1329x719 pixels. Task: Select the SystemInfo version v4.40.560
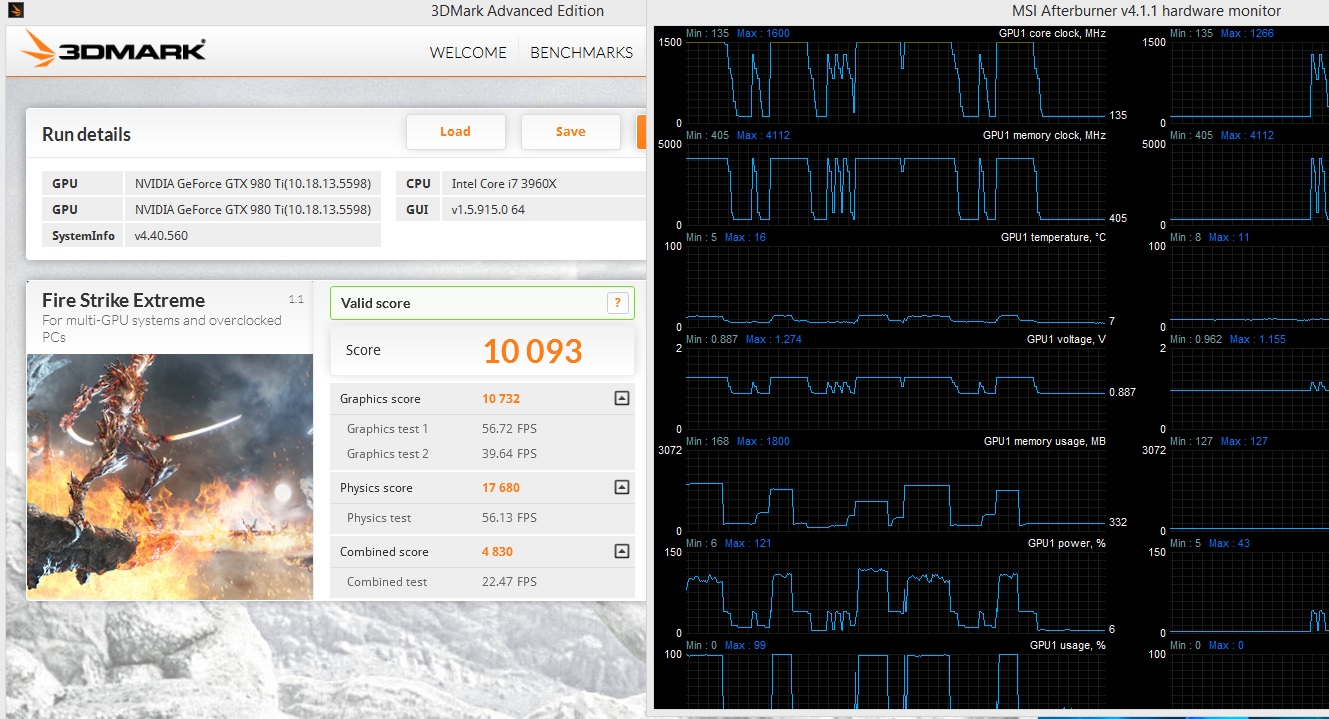click(161, 236)
